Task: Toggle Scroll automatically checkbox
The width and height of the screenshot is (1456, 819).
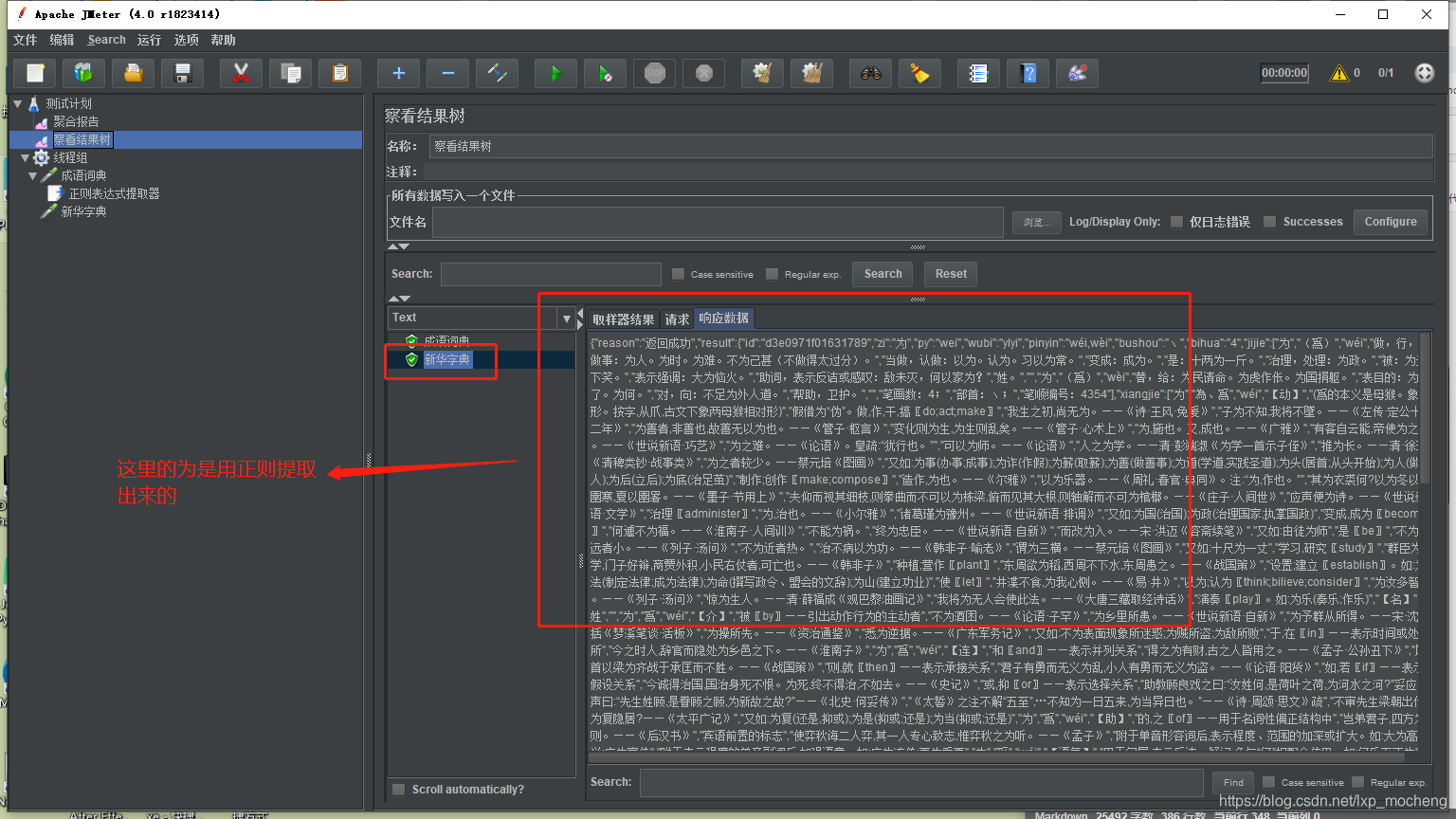Action: pos(399,790)
